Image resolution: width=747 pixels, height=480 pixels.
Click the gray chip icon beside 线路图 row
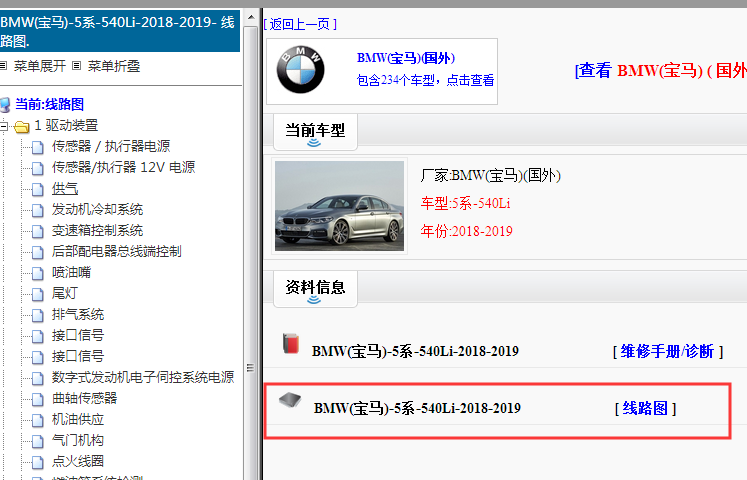point(290,400)
